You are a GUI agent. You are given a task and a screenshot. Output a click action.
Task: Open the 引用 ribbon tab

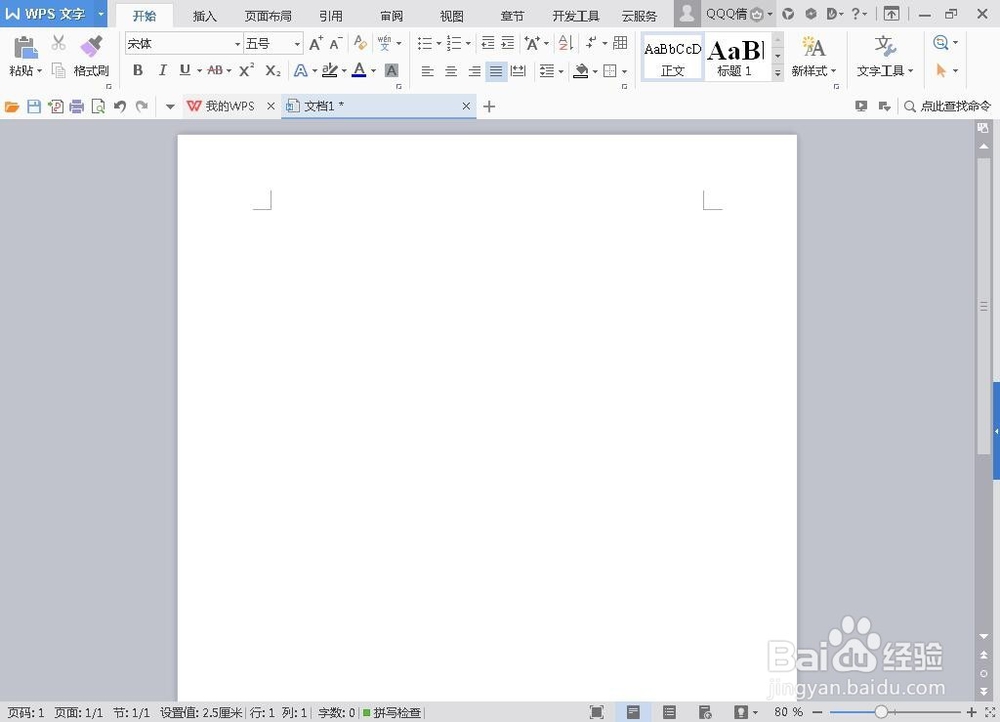(331, 16)
